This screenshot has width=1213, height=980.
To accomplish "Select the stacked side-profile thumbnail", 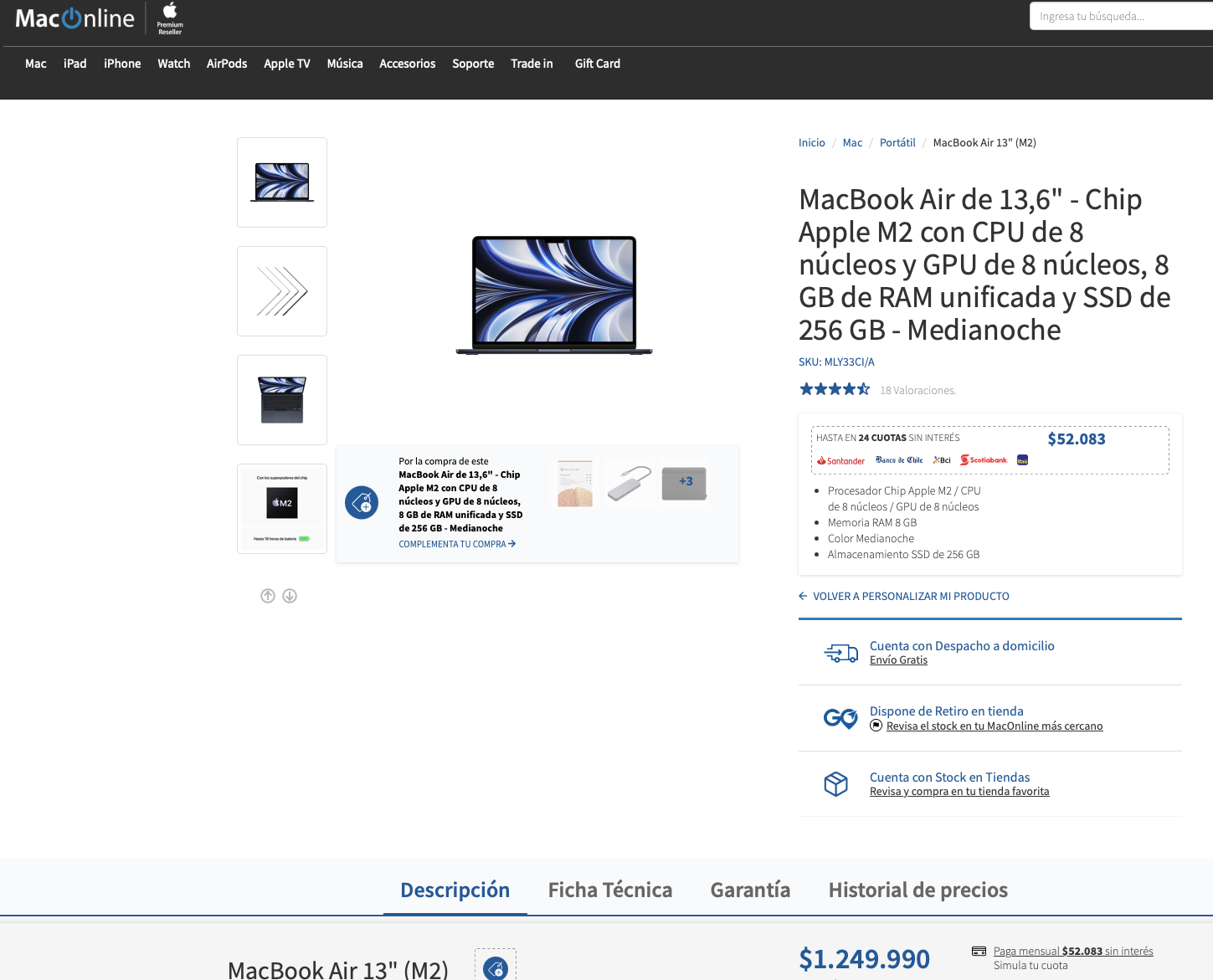I will pyautogui.click(x=282, y=291).
